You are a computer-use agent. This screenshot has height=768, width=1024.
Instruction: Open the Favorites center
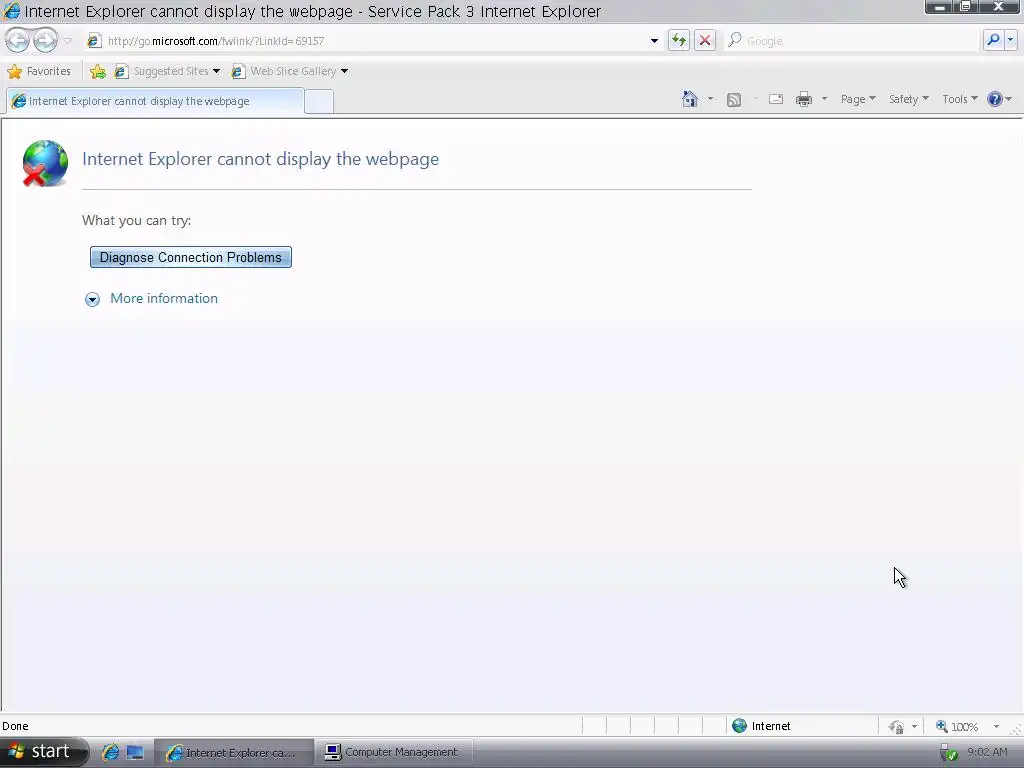coord(39,71)
